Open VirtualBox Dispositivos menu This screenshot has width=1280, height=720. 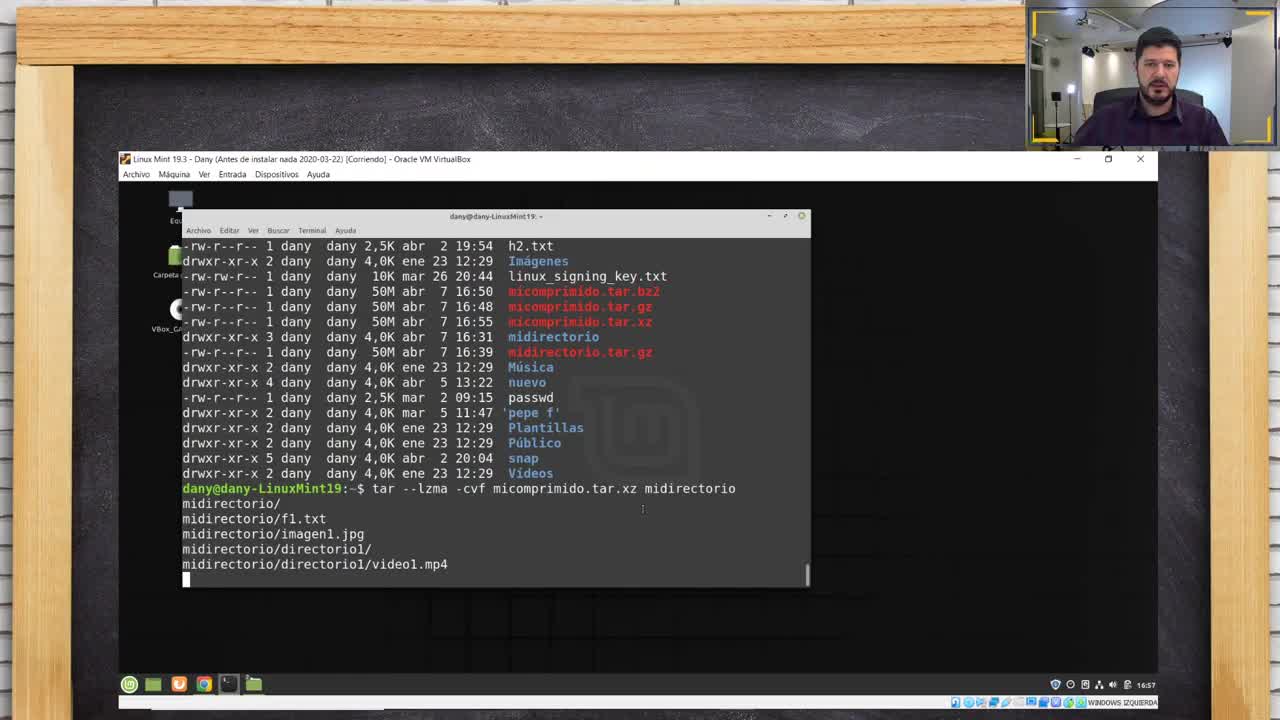tap(276, 175)
